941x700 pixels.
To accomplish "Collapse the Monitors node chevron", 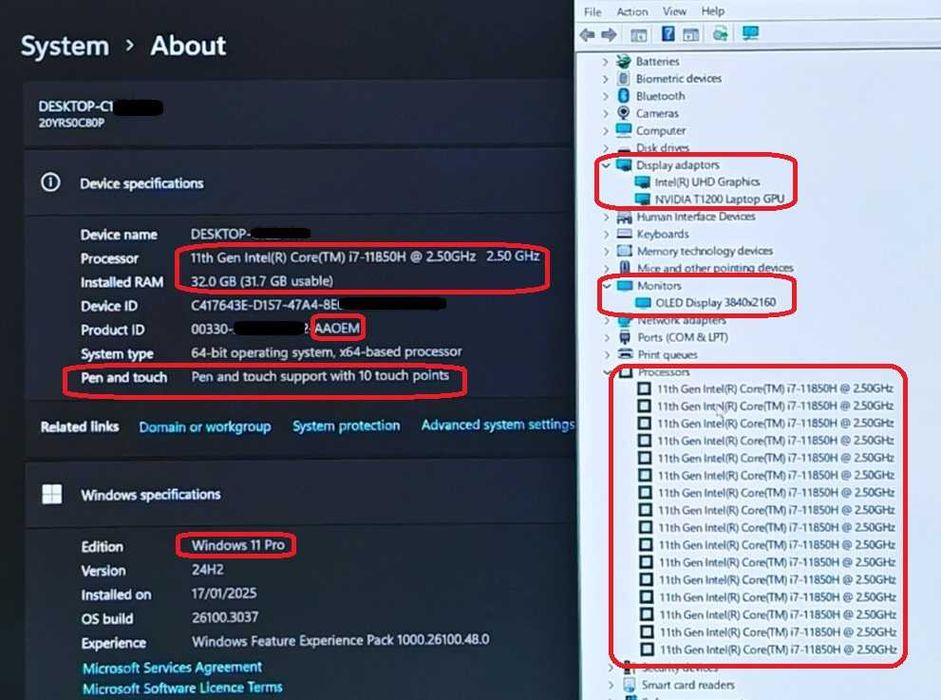I will pyautogui.click(x=607, y=286).
